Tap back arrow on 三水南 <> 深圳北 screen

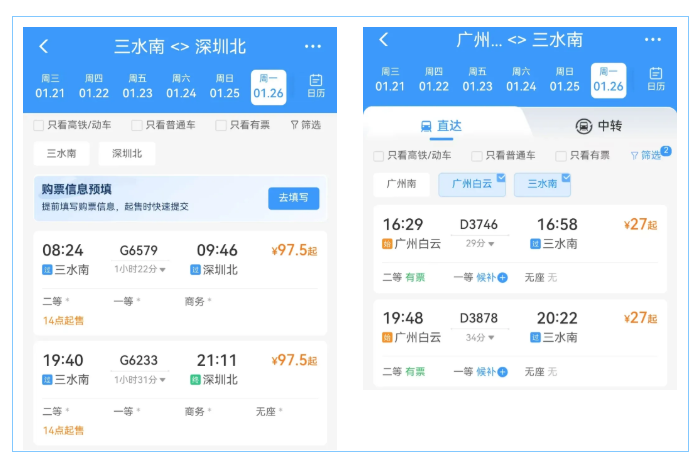point(43,46)
